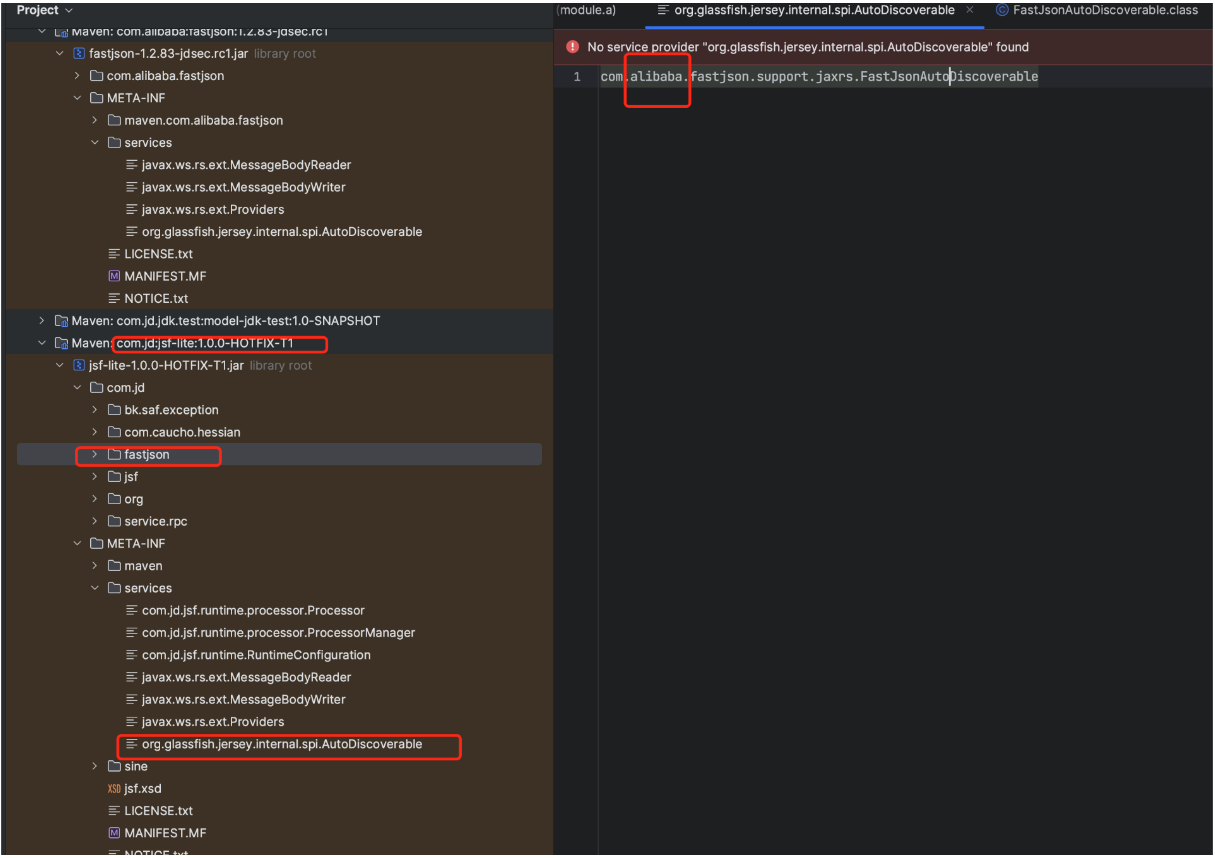
Task: Select com.jd.jsf.runtime.RuntimeConfiguration service file
Action: (x=256, y=655)
